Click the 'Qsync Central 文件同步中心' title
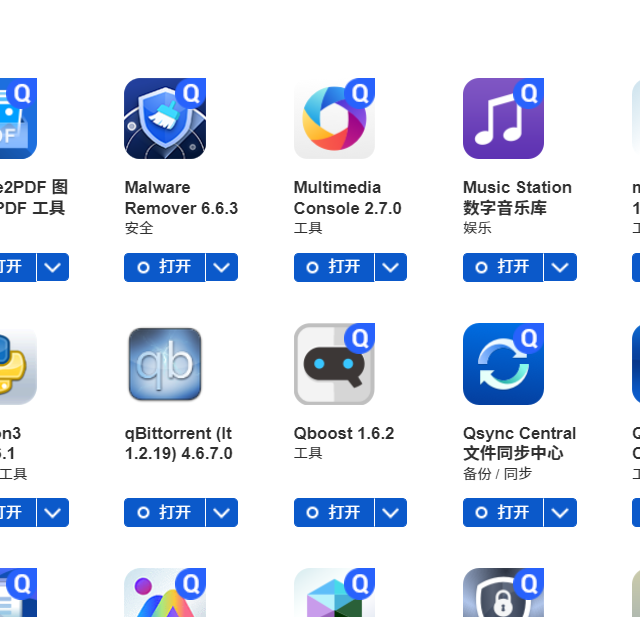Screen dimensions: 640x617 (520, 443)
